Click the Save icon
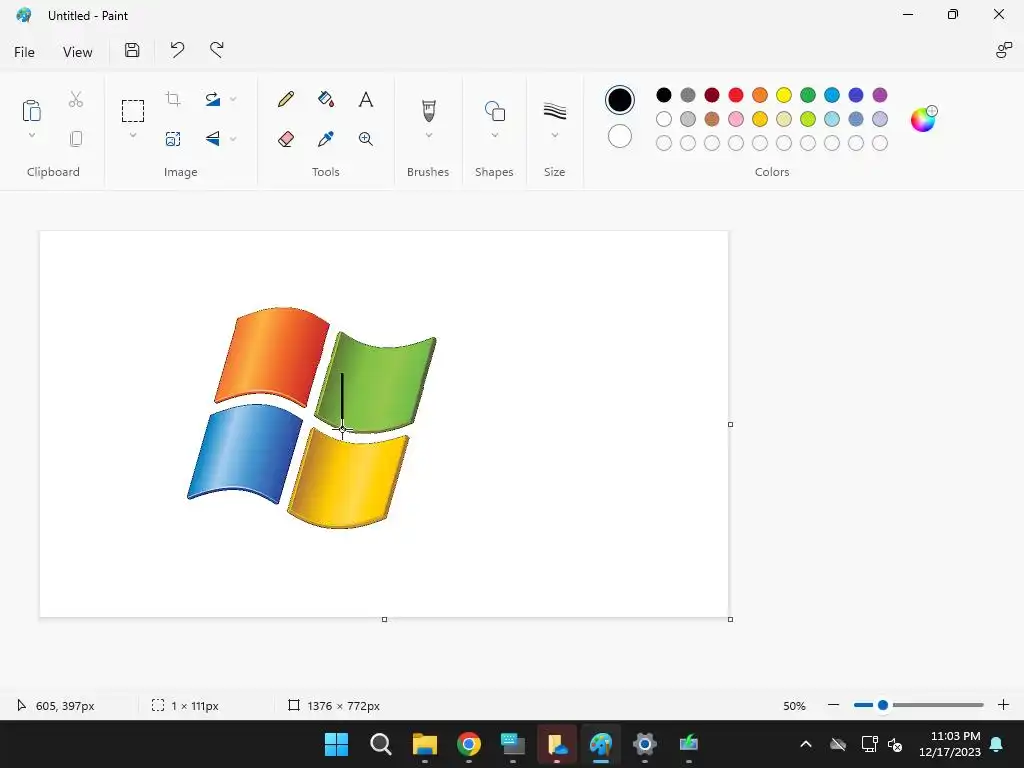This screenshot has width=1024, height=768. pyautogui.click(x=132, y=50)
